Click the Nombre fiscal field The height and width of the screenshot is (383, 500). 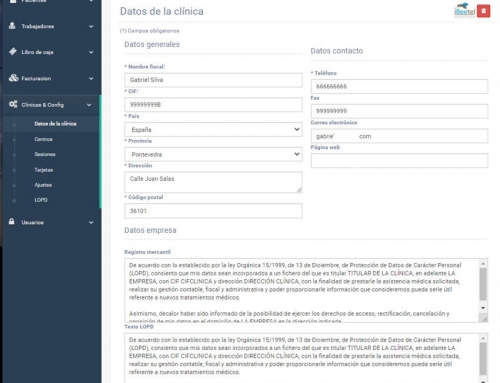(x=213, y=80)
